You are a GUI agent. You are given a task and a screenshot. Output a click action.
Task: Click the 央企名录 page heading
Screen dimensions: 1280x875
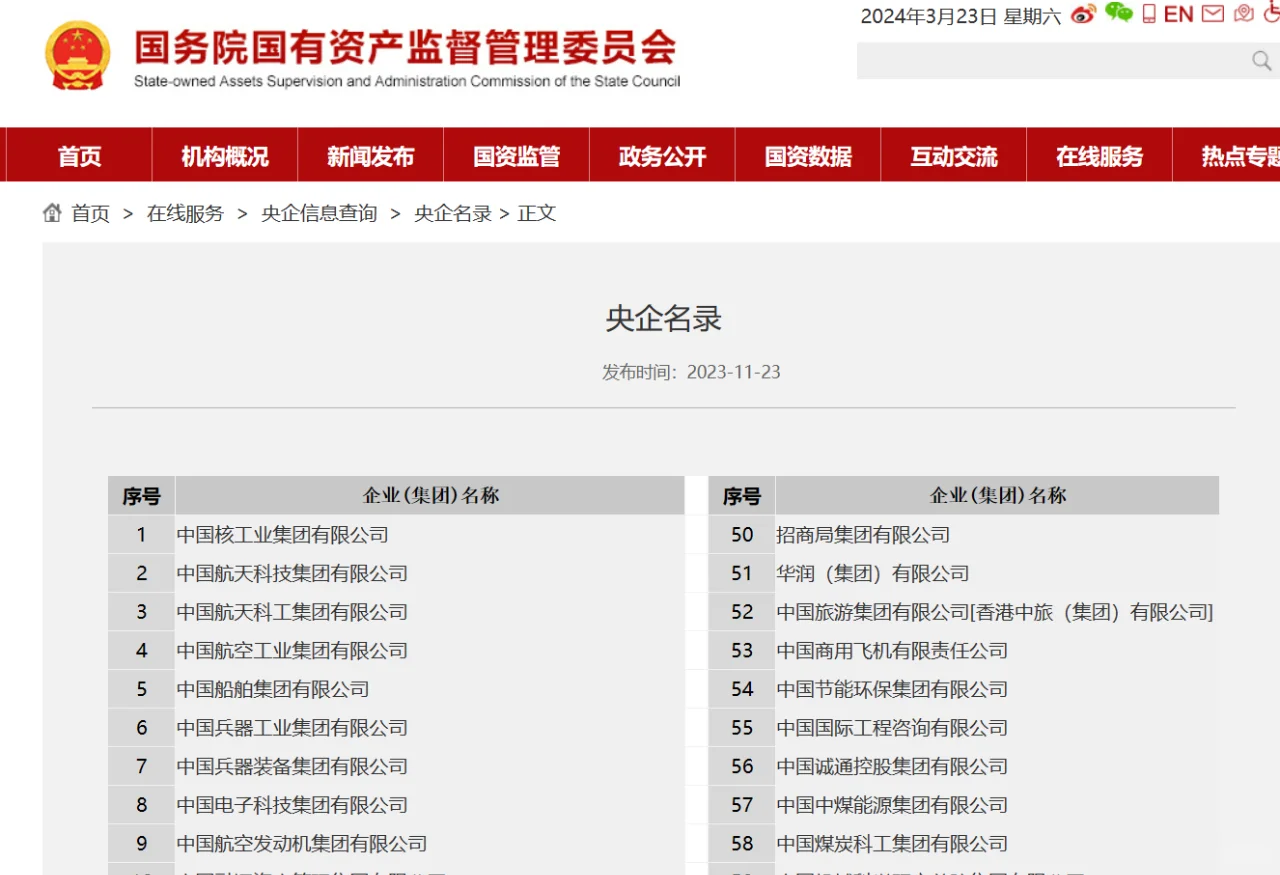pos(664,319)
